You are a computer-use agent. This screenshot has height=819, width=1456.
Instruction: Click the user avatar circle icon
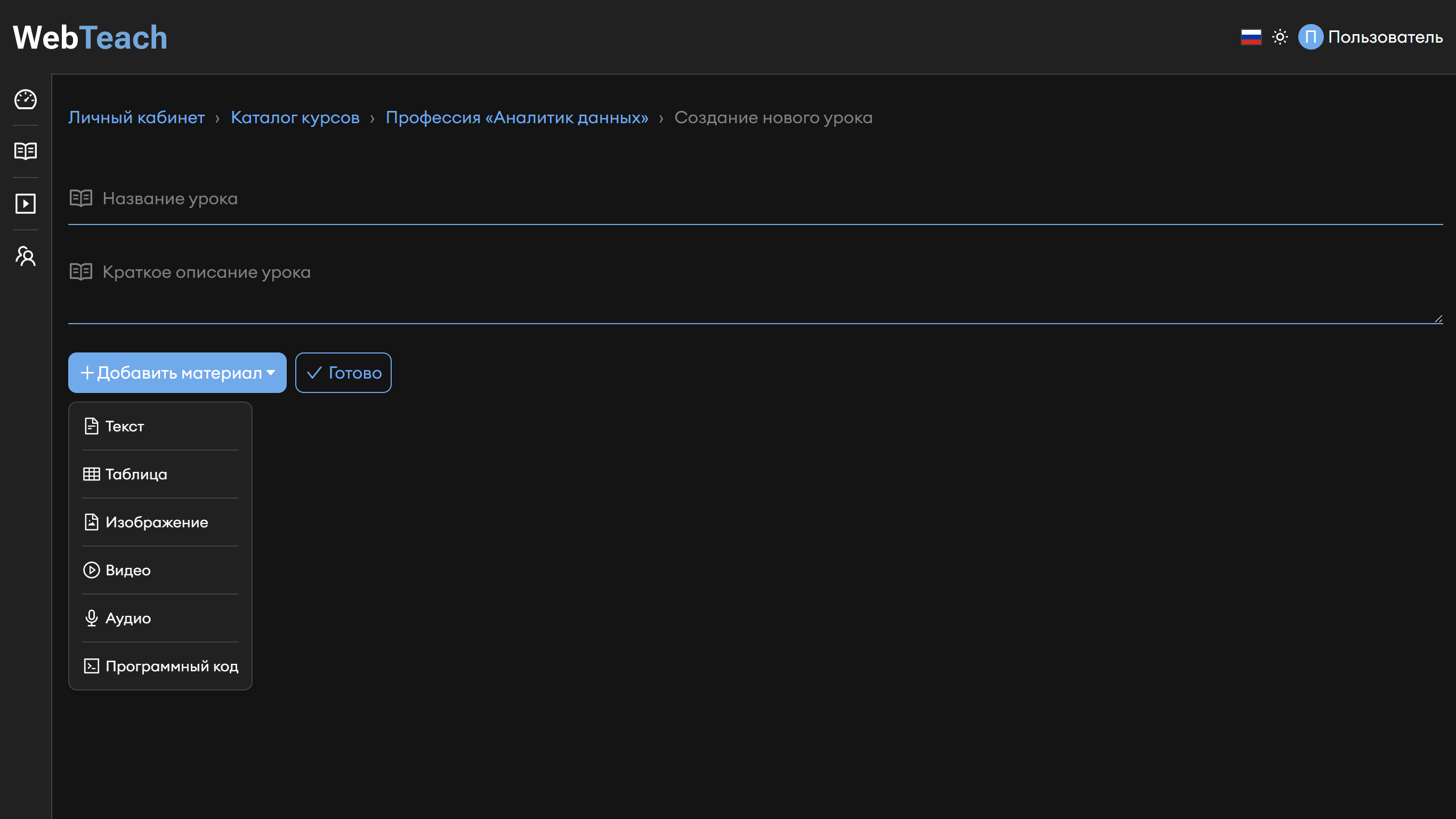click(x=1310, y=37)
